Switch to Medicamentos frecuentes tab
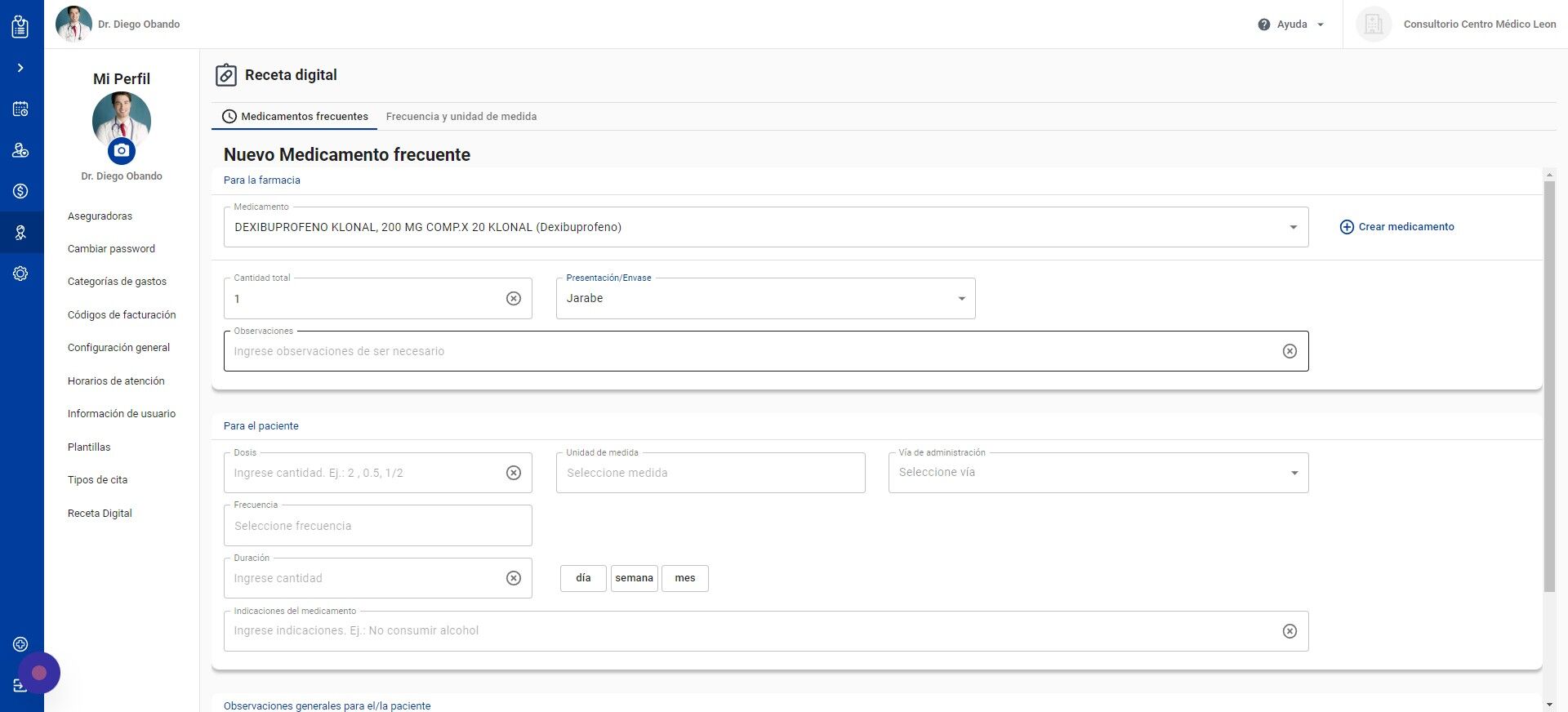 [295, 117]
